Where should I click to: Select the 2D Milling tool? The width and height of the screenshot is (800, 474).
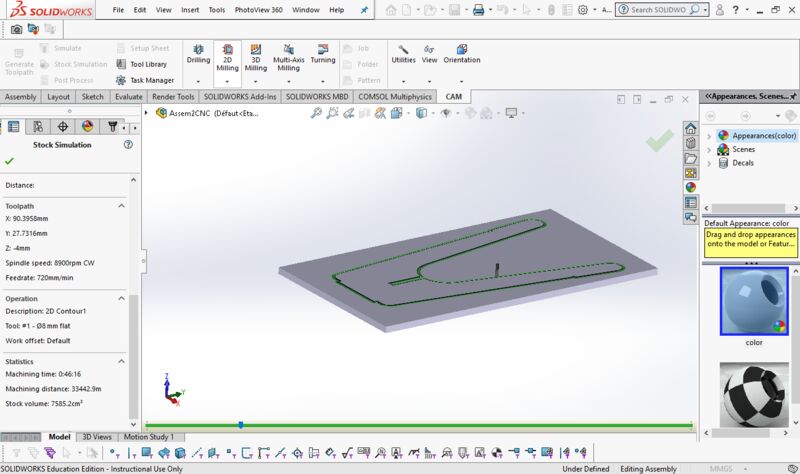coord(227,58)
